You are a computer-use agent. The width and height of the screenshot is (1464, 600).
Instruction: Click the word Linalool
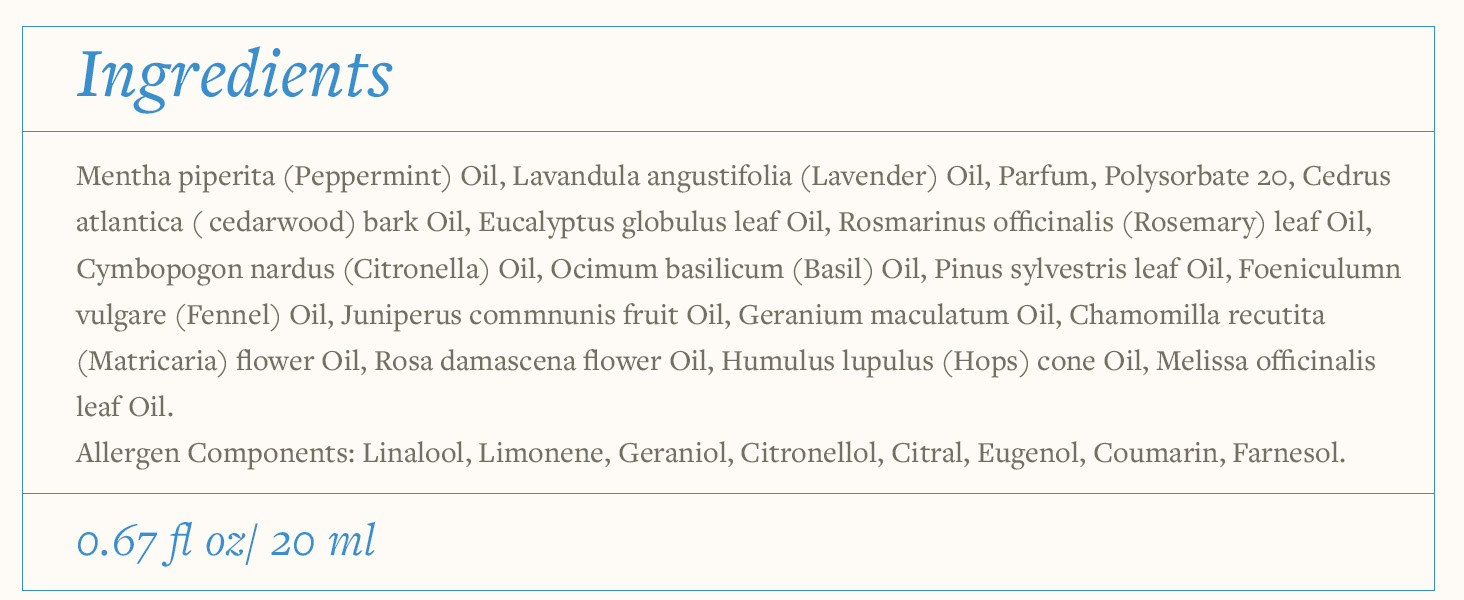click(x=415, y=454)
